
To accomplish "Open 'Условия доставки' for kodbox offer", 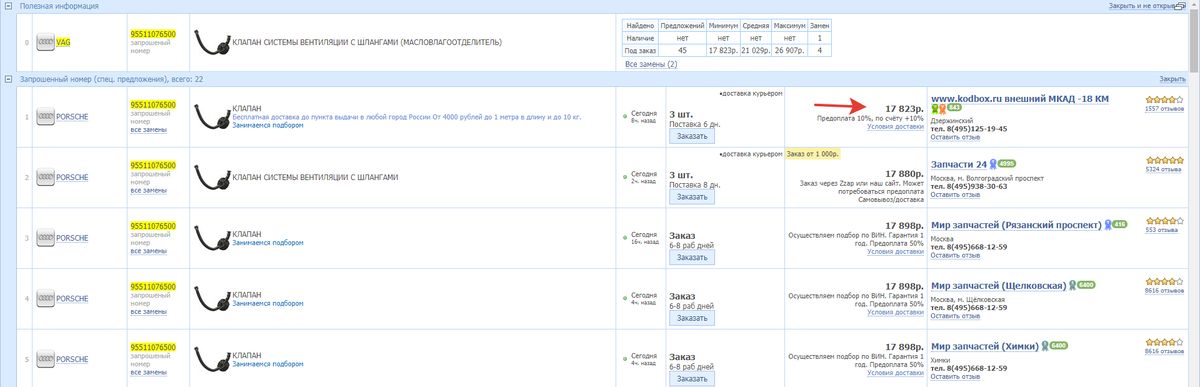I will tap(896, 126).
